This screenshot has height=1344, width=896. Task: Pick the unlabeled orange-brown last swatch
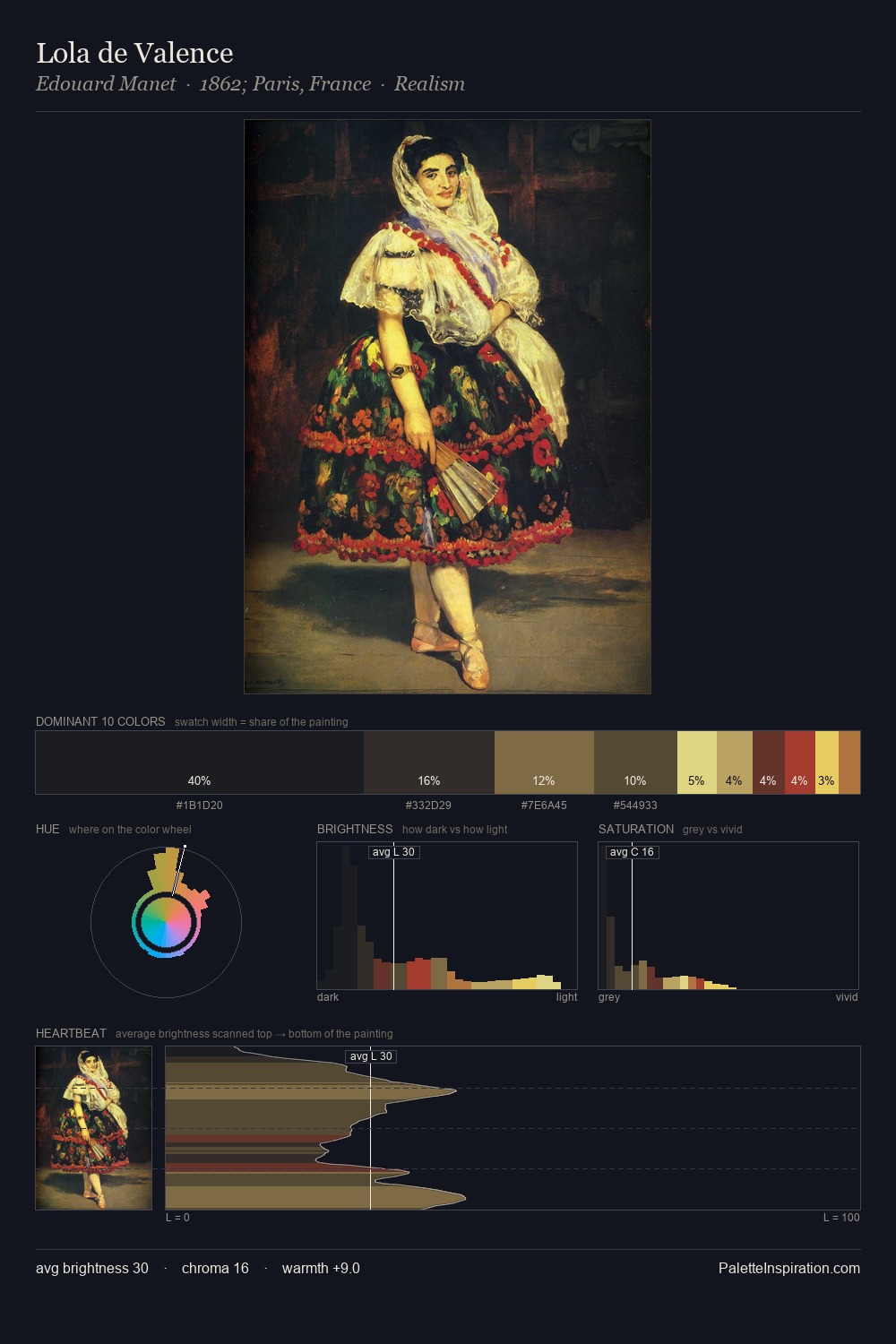[849, 762]
